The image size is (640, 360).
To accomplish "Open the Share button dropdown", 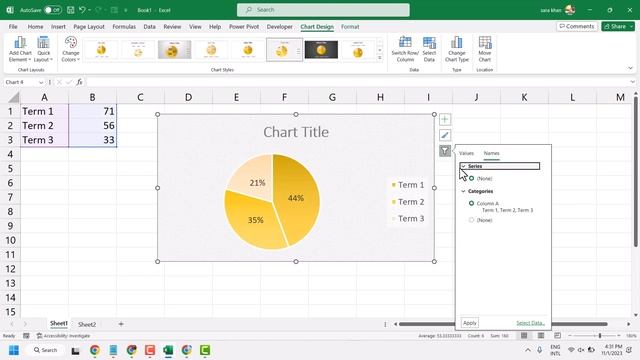I will coord(631,27).
